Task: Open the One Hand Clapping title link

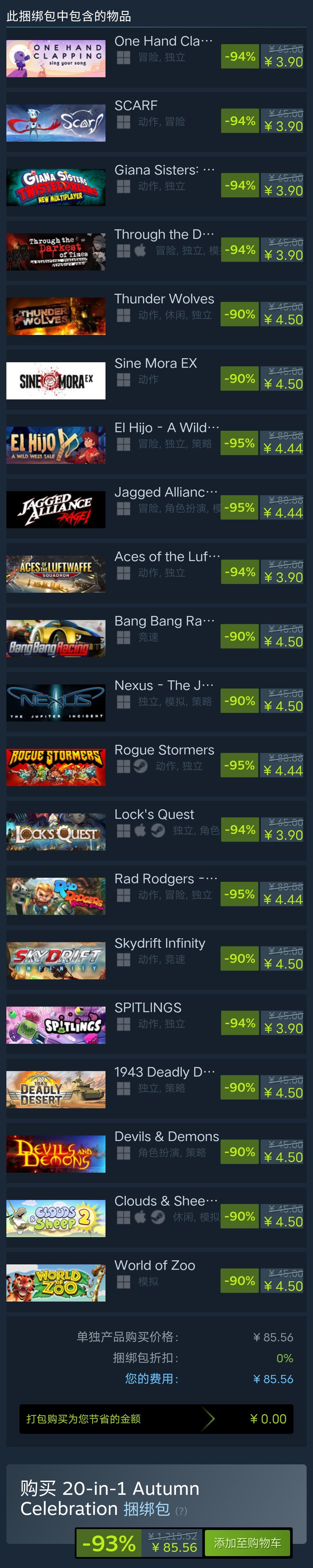Action: pos(163,41)
